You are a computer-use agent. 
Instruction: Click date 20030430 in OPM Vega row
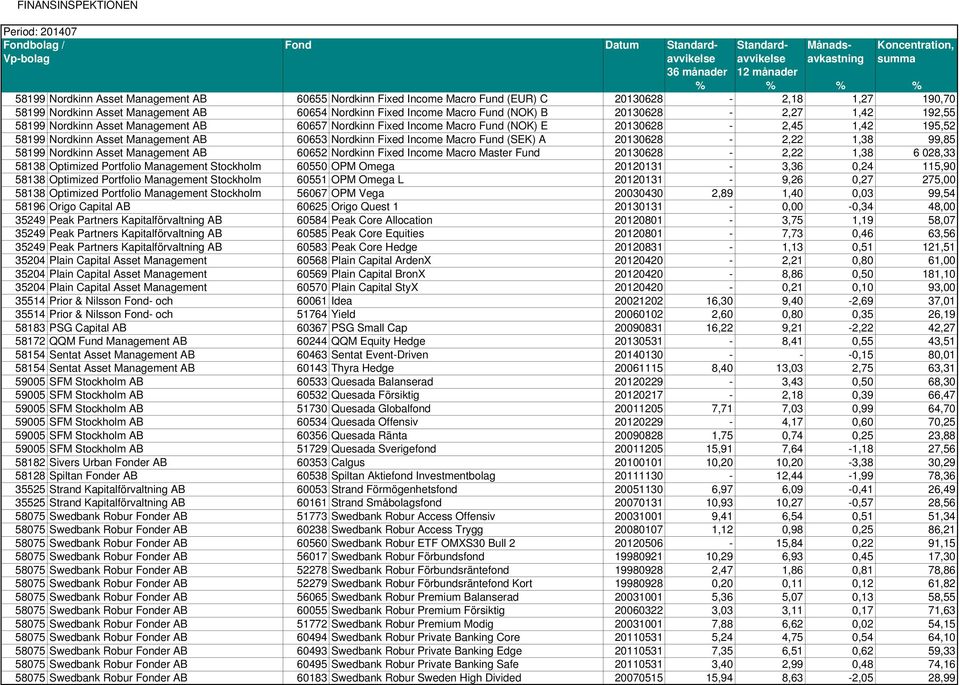coord(638,193)
